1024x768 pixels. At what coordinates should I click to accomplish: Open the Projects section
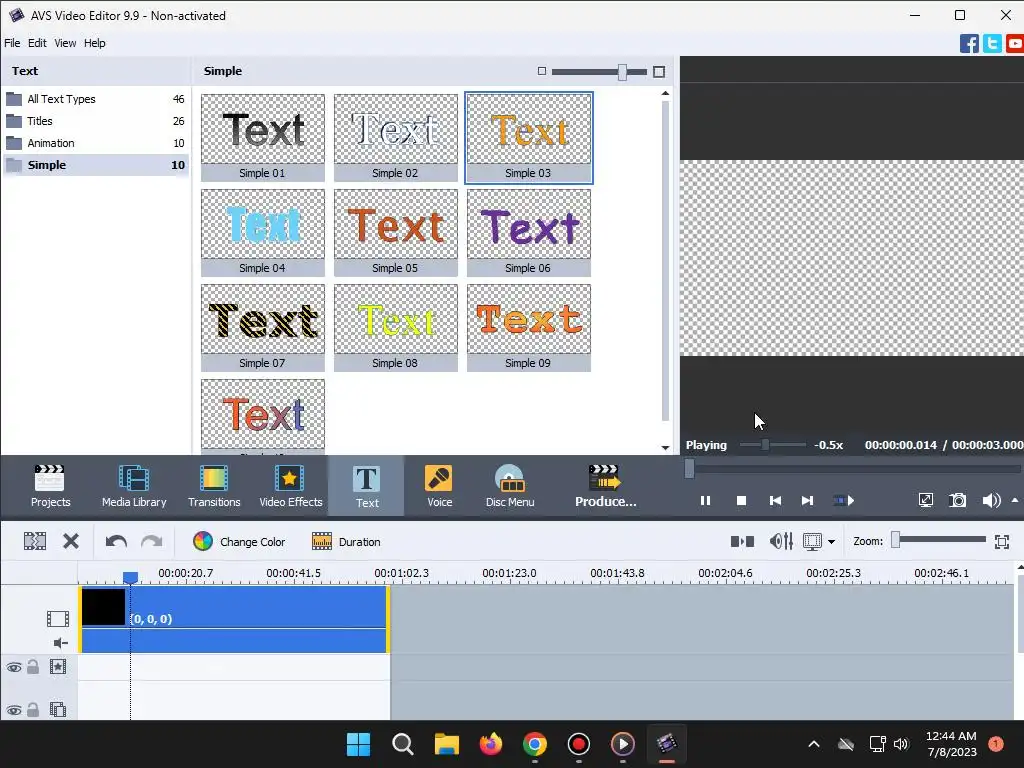50,486
